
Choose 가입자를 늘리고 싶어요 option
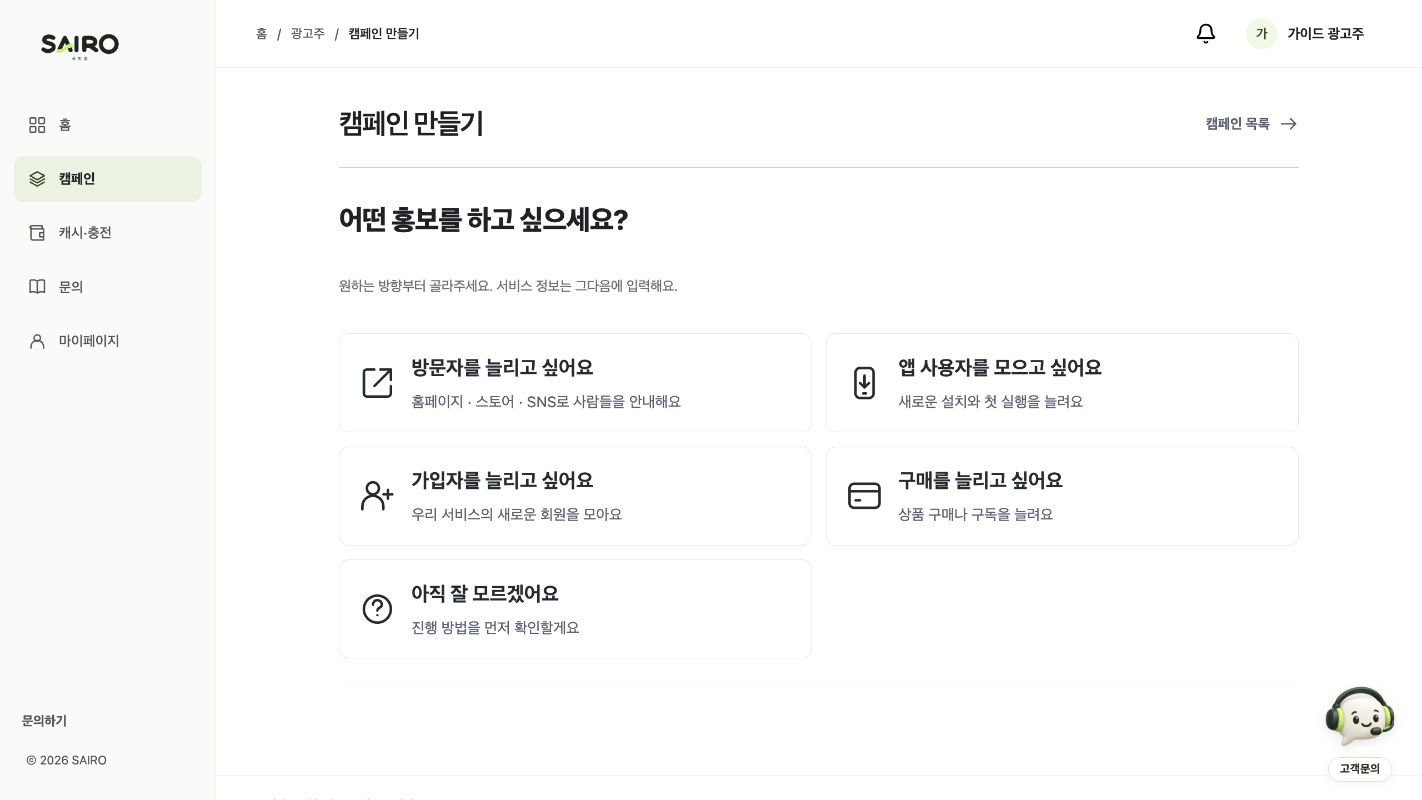click(x=575, y=496)
